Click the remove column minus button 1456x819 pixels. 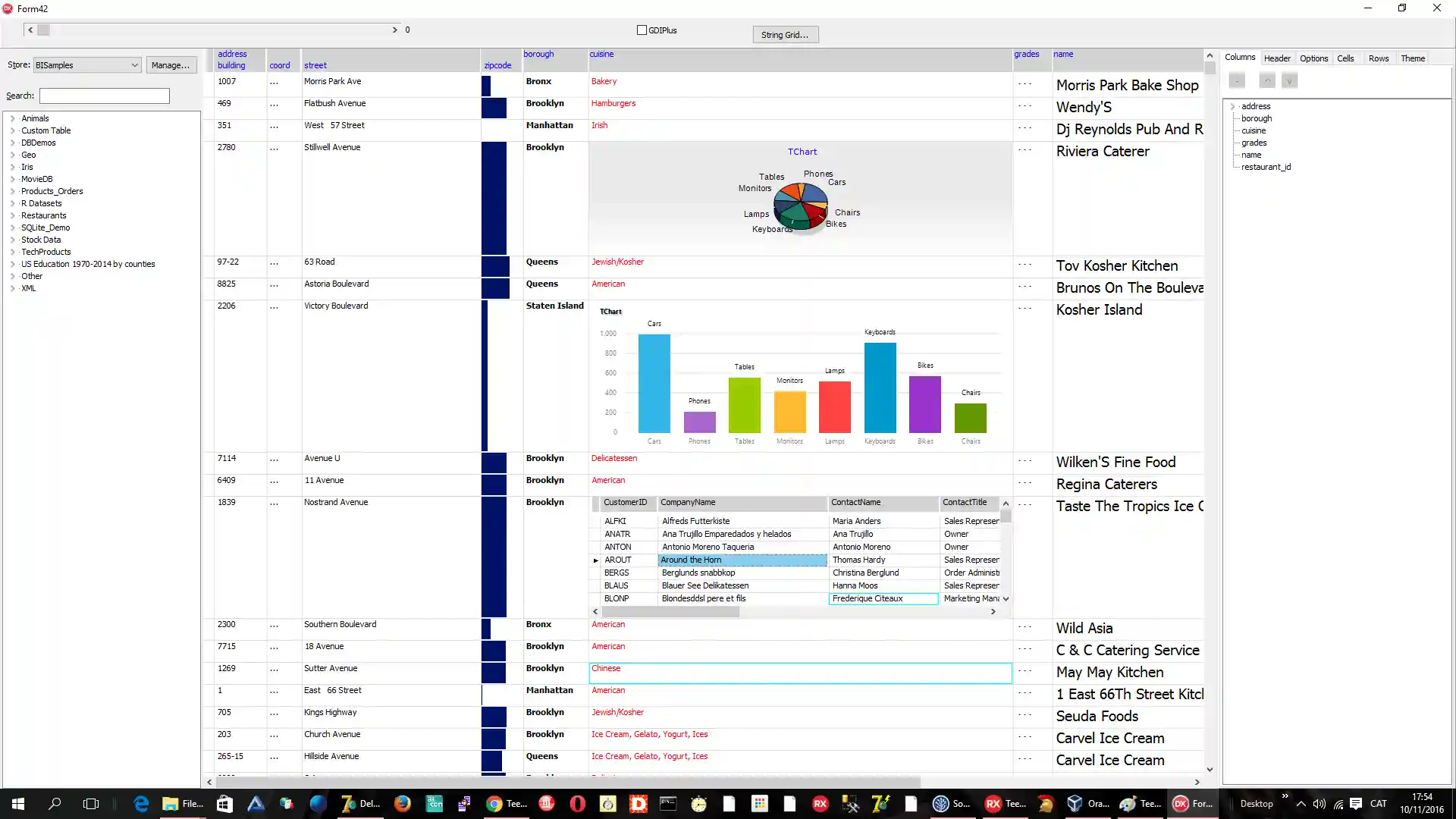(1237, 80)
